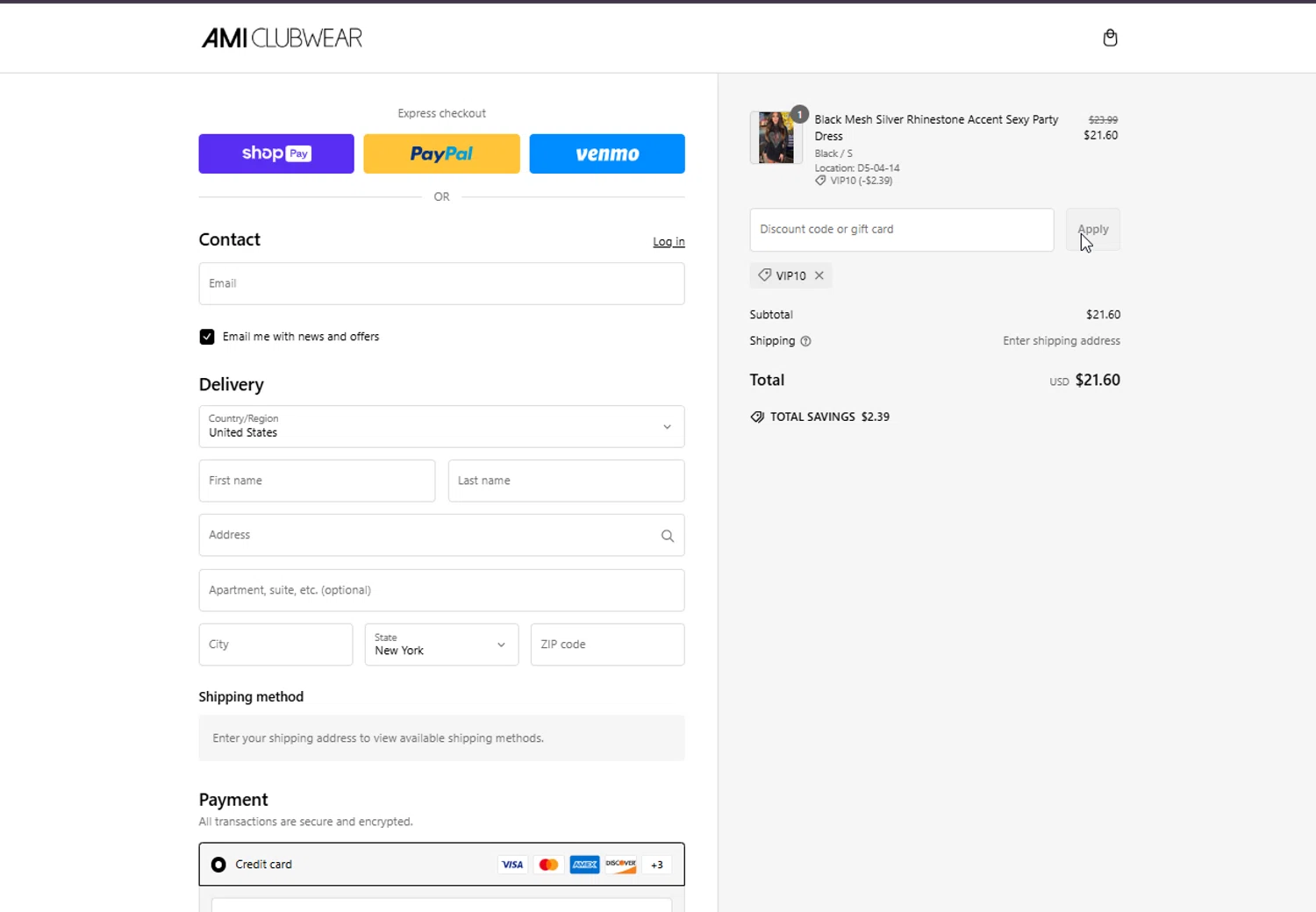Screen dimensions: 1316x912
Task: Click the Log in link
Action: [669, 242]
